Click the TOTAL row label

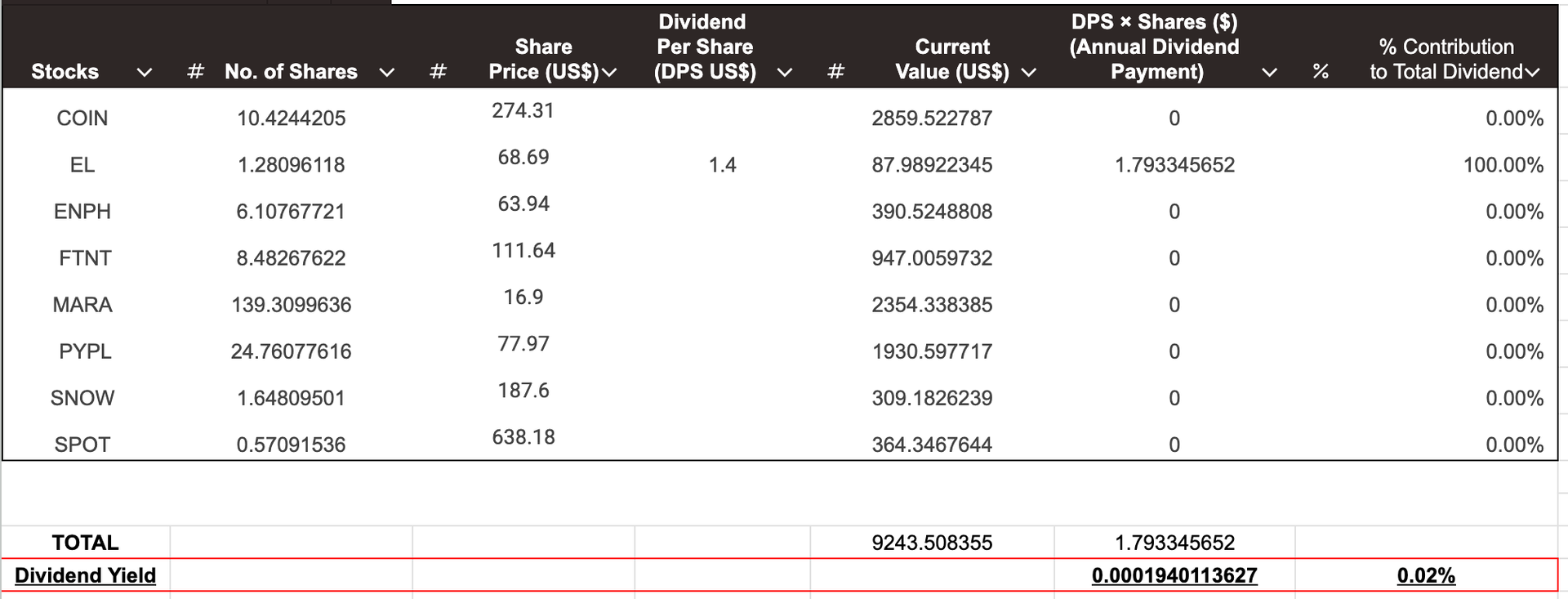pos(85,543)
